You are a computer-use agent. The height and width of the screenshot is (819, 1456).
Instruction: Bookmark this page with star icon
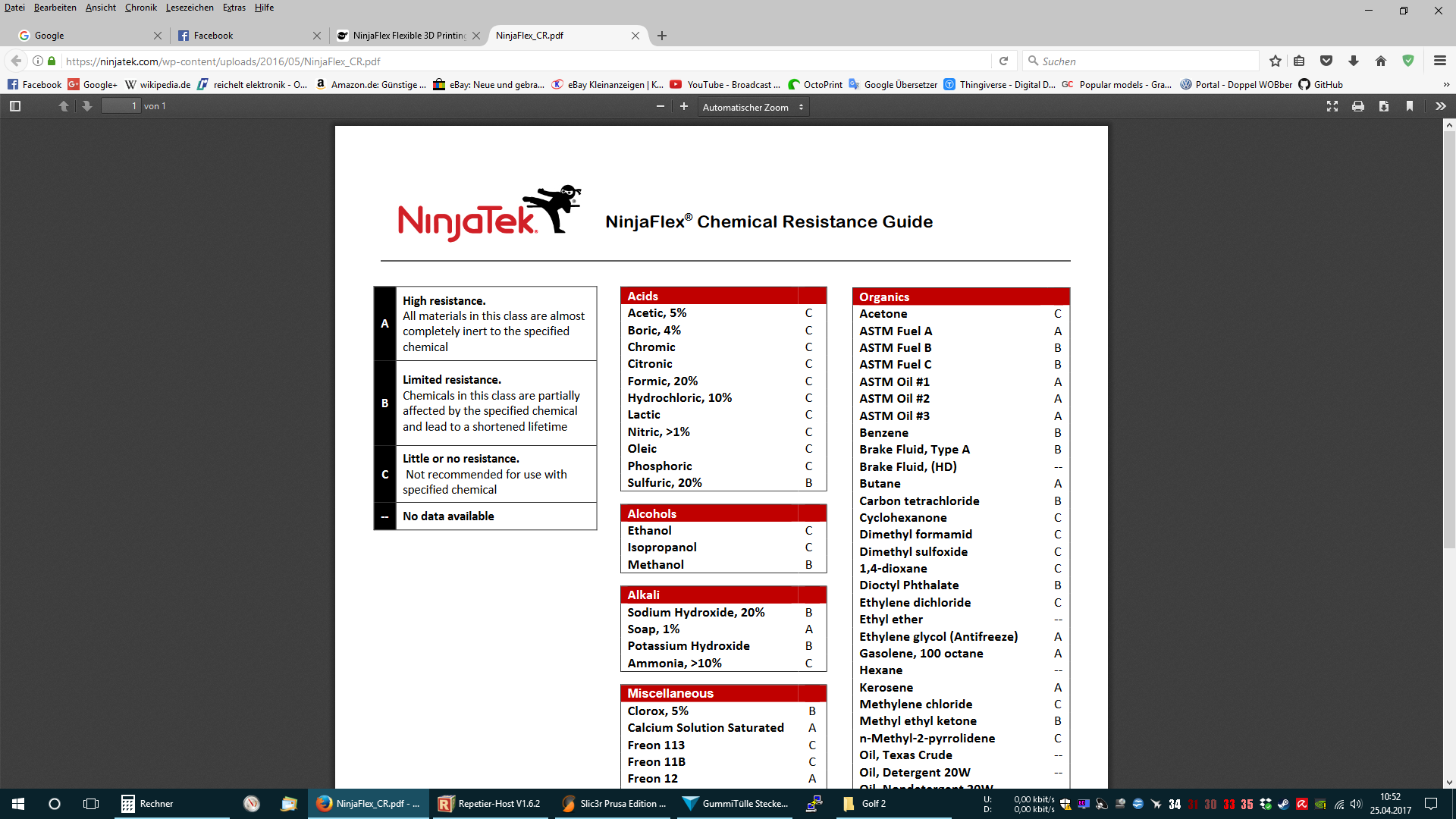click(x=1276, y=61)
